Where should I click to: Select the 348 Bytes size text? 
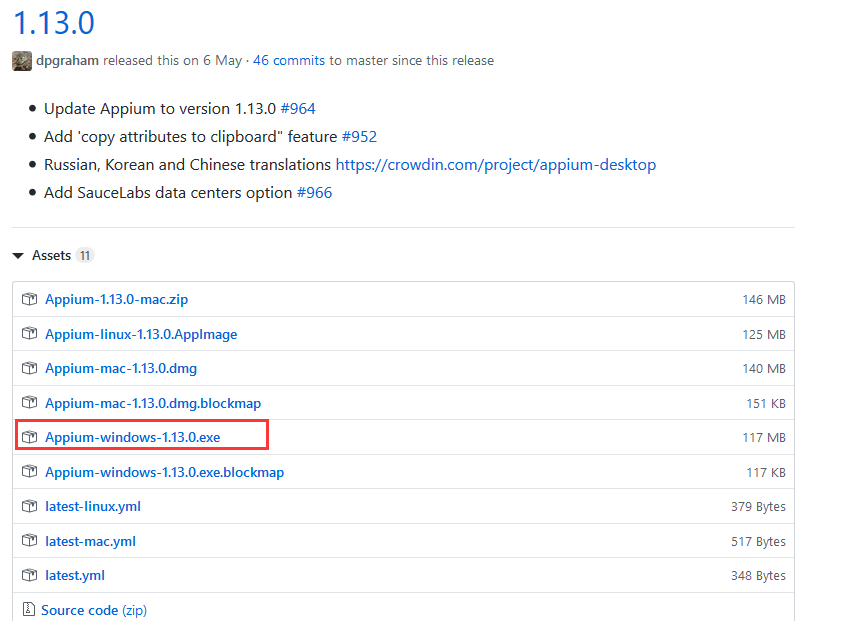[758, 576]
